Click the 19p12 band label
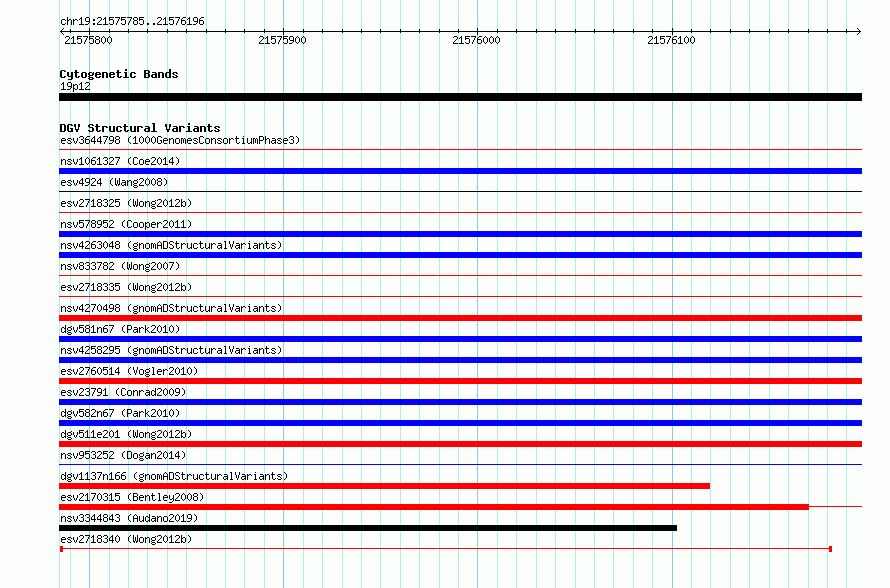 pos(75,86)
